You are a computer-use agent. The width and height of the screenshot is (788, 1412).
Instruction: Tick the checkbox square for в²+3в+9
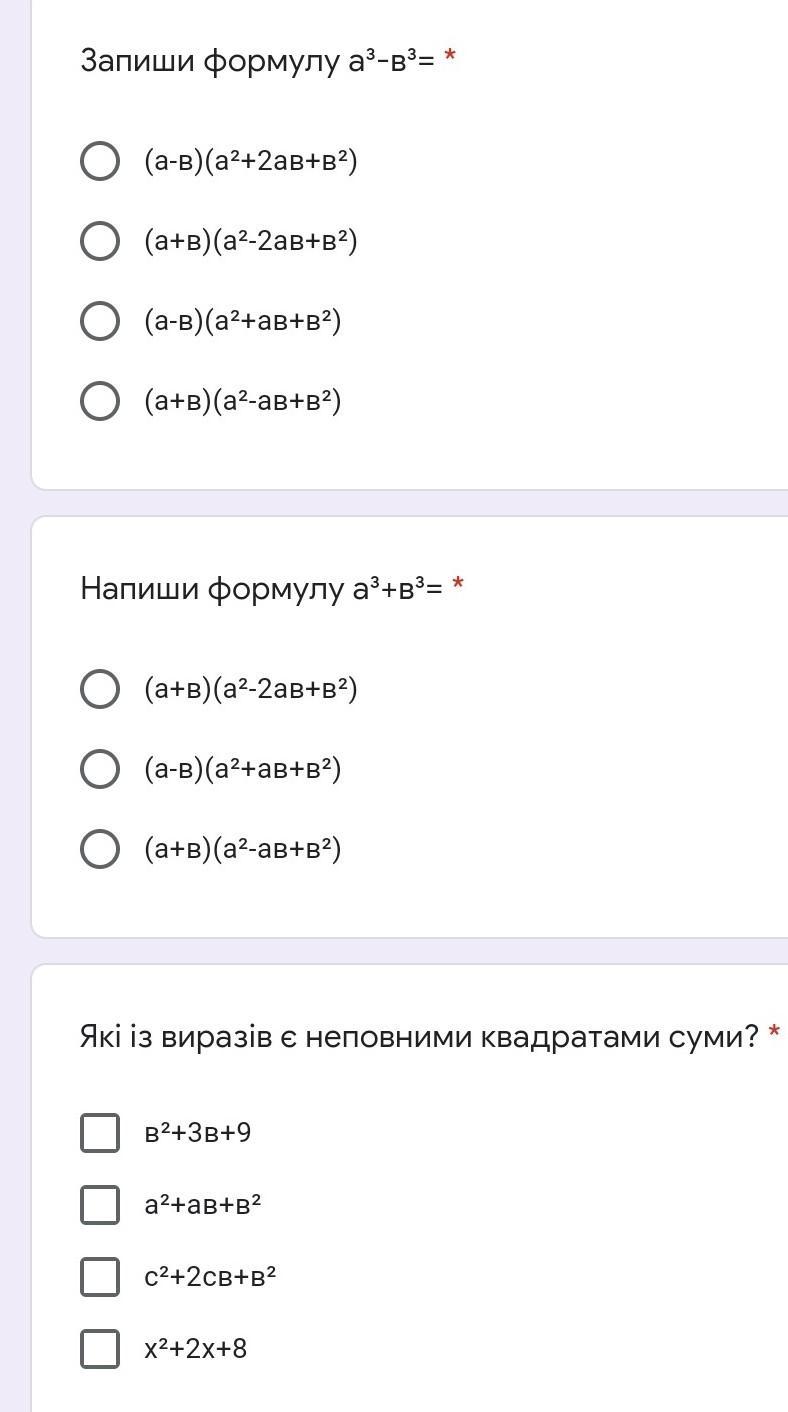point(100,1133)
